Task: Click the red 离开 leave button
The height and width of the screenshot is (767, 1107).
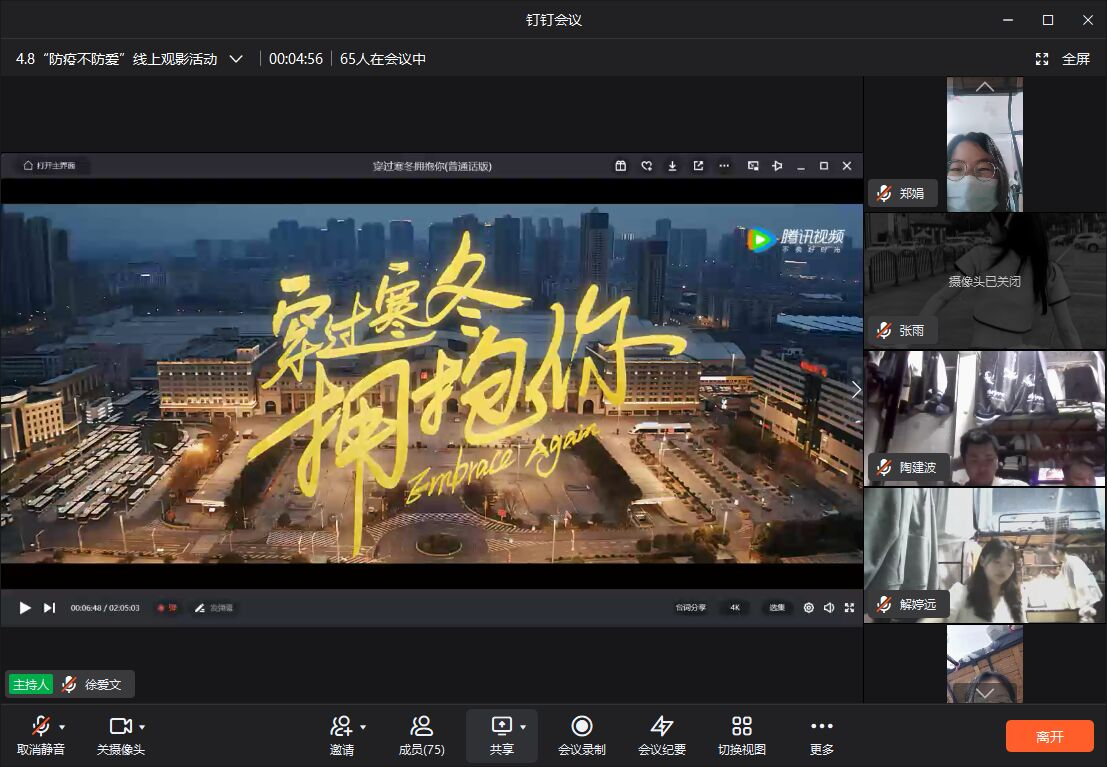Action: point(1049,737)
